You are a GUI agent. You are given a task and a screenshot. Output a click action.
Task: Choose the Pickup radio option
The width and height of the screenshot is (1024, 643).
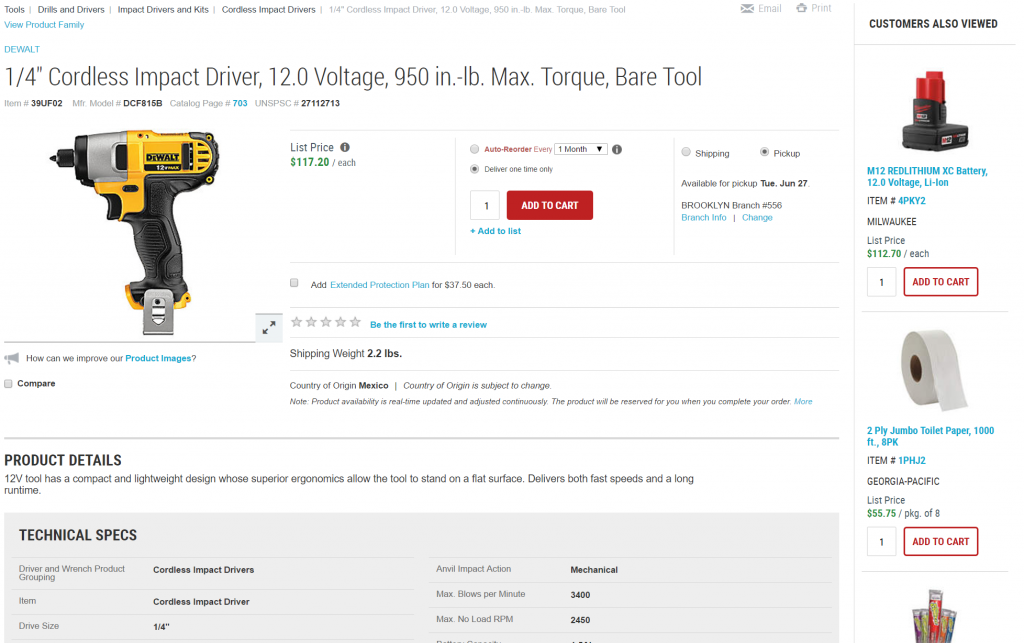(x=764, y=152)
